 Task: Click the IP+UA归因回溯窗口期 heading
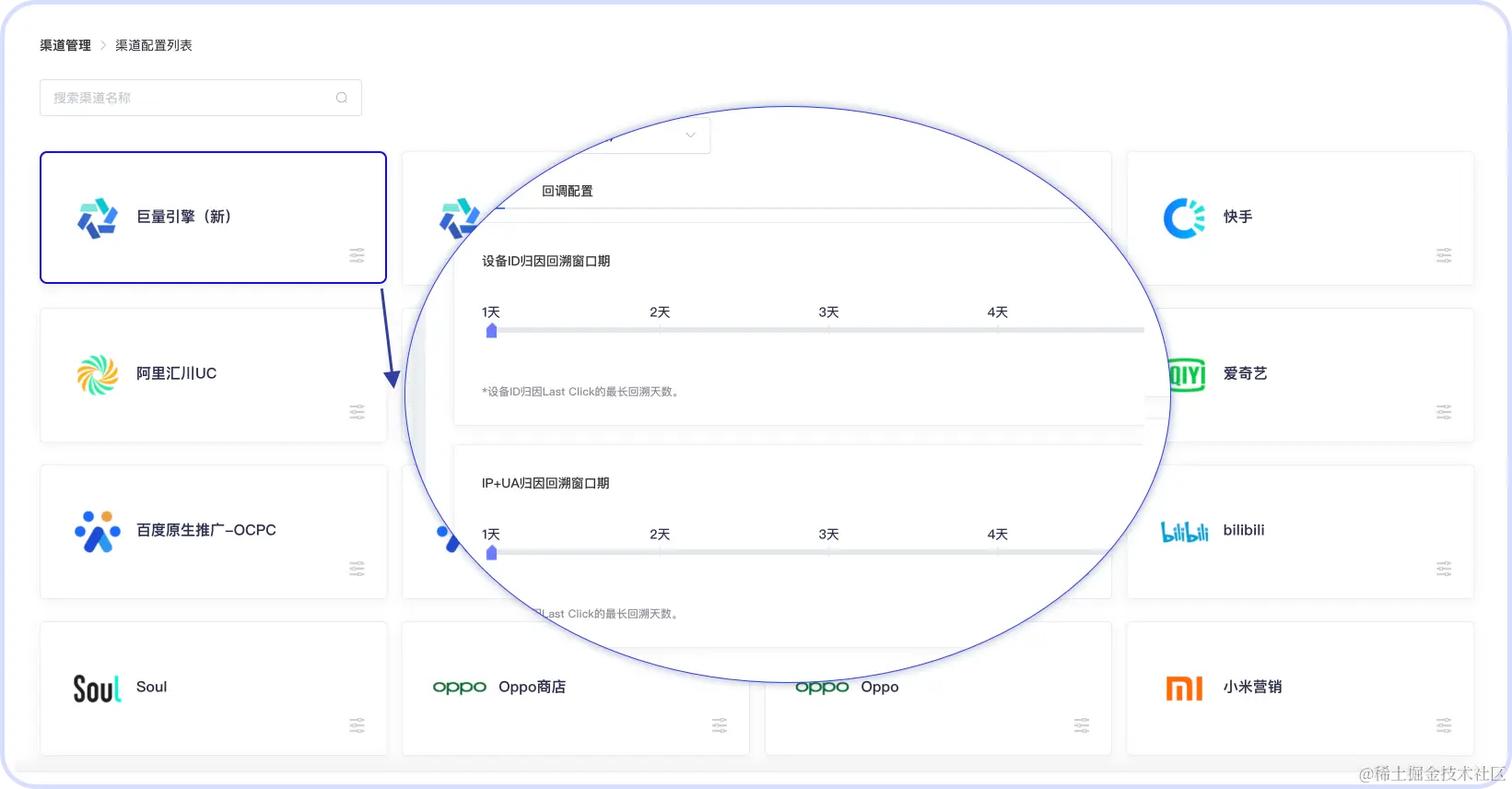545,483
